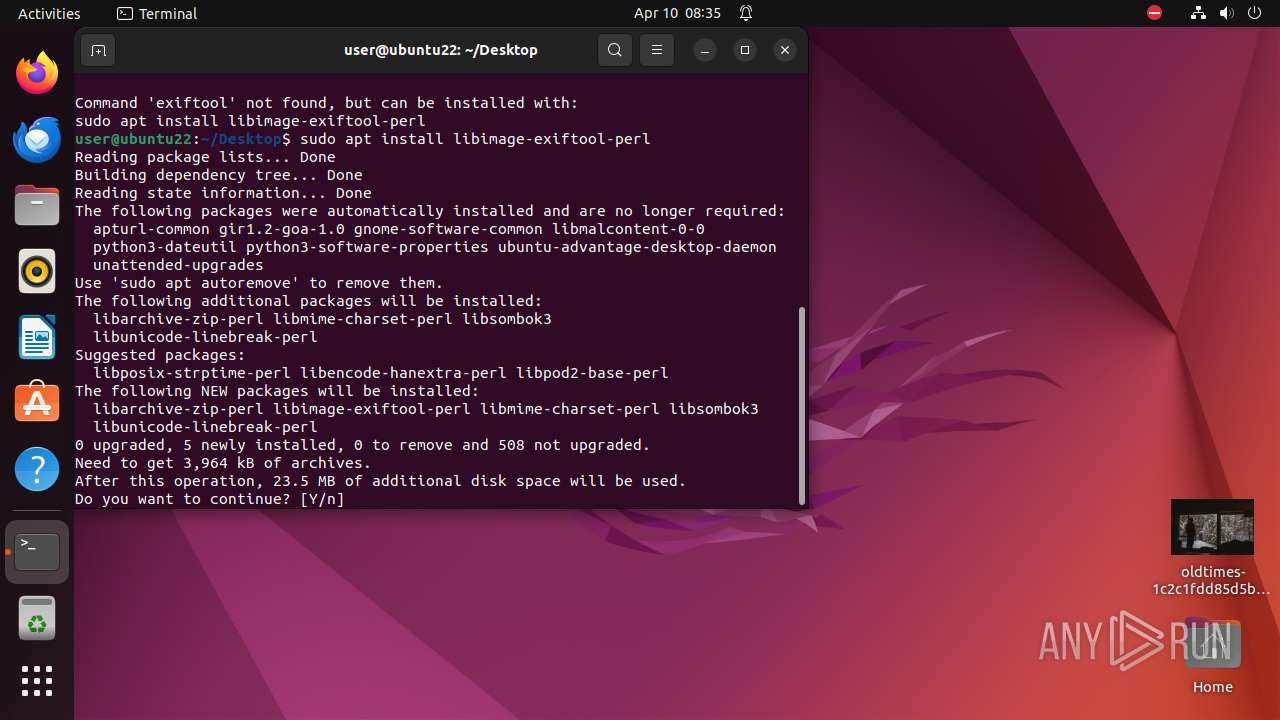Click the 'Do you want to continue? [Y/n]' prompt
Screen dimensions: 1280x720
click(209, 499)
